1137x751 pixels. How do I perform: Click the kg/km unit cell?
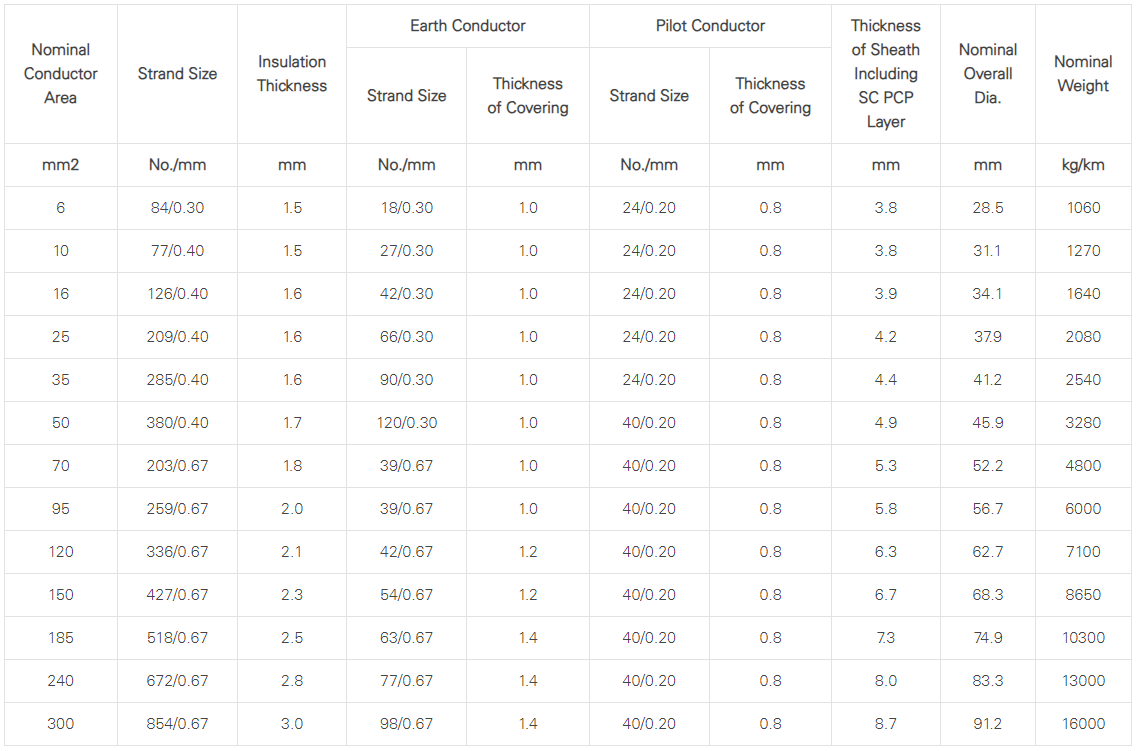(1083, 165)
